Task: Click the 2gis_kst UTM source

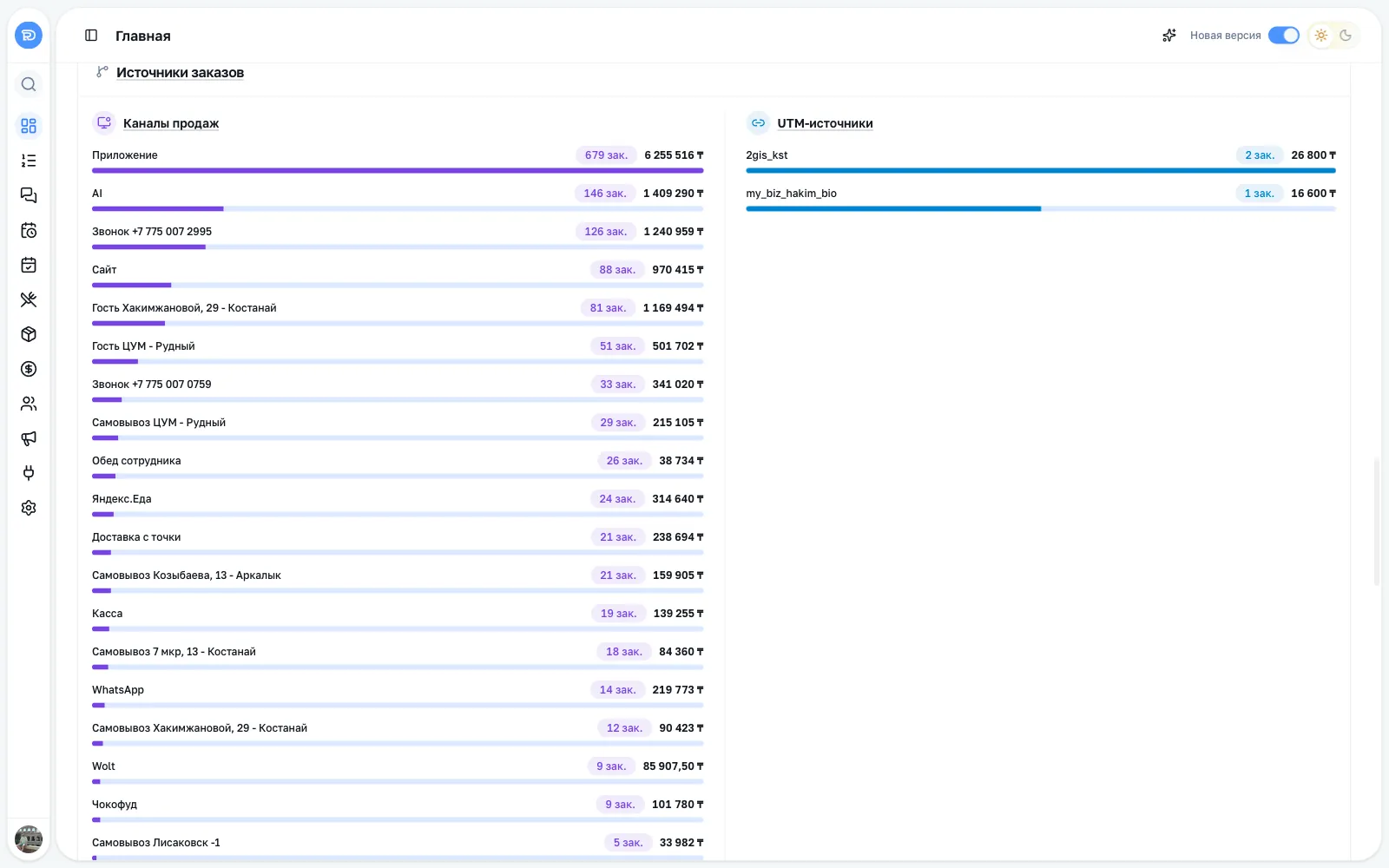Action: pos(767,155)
